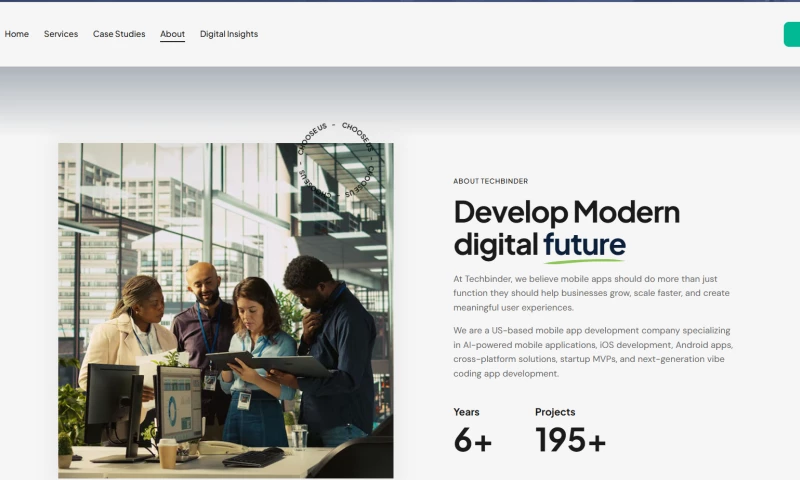800x480 pixels.
Task: Click the green button at top right
Action: pos(792,34)
